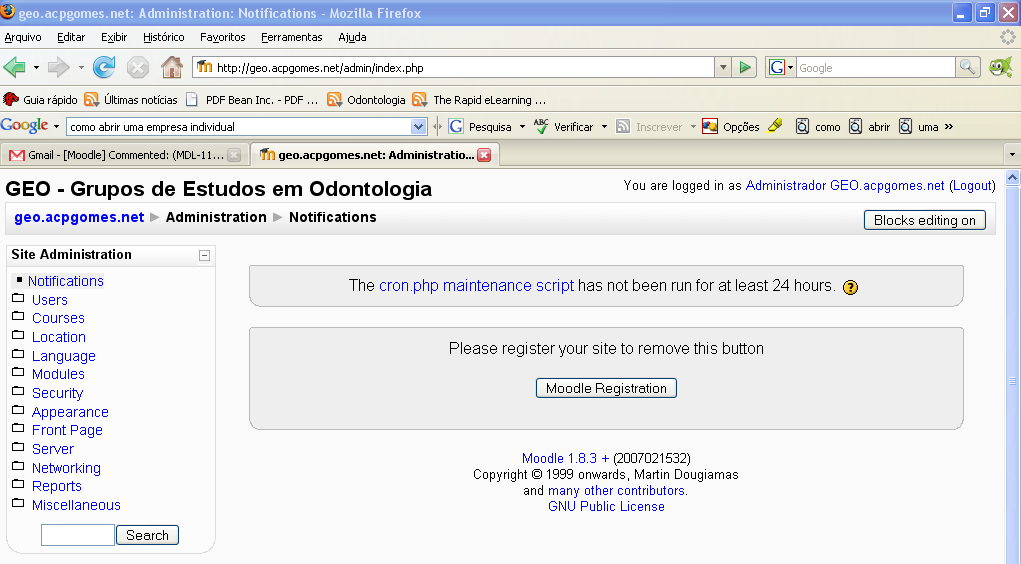
Task: Click the geo.acpgomes.net breadcrumb link
Action: pyautogui.click(x=79, y=218)
